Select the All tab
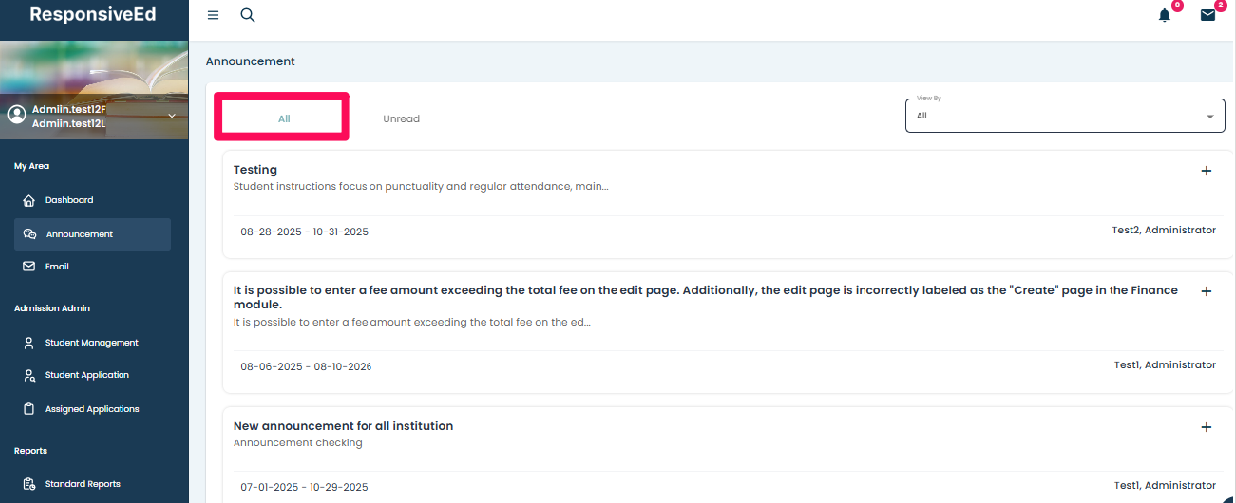Screen dimensions: 1236x503 click(x=283, y=118)
